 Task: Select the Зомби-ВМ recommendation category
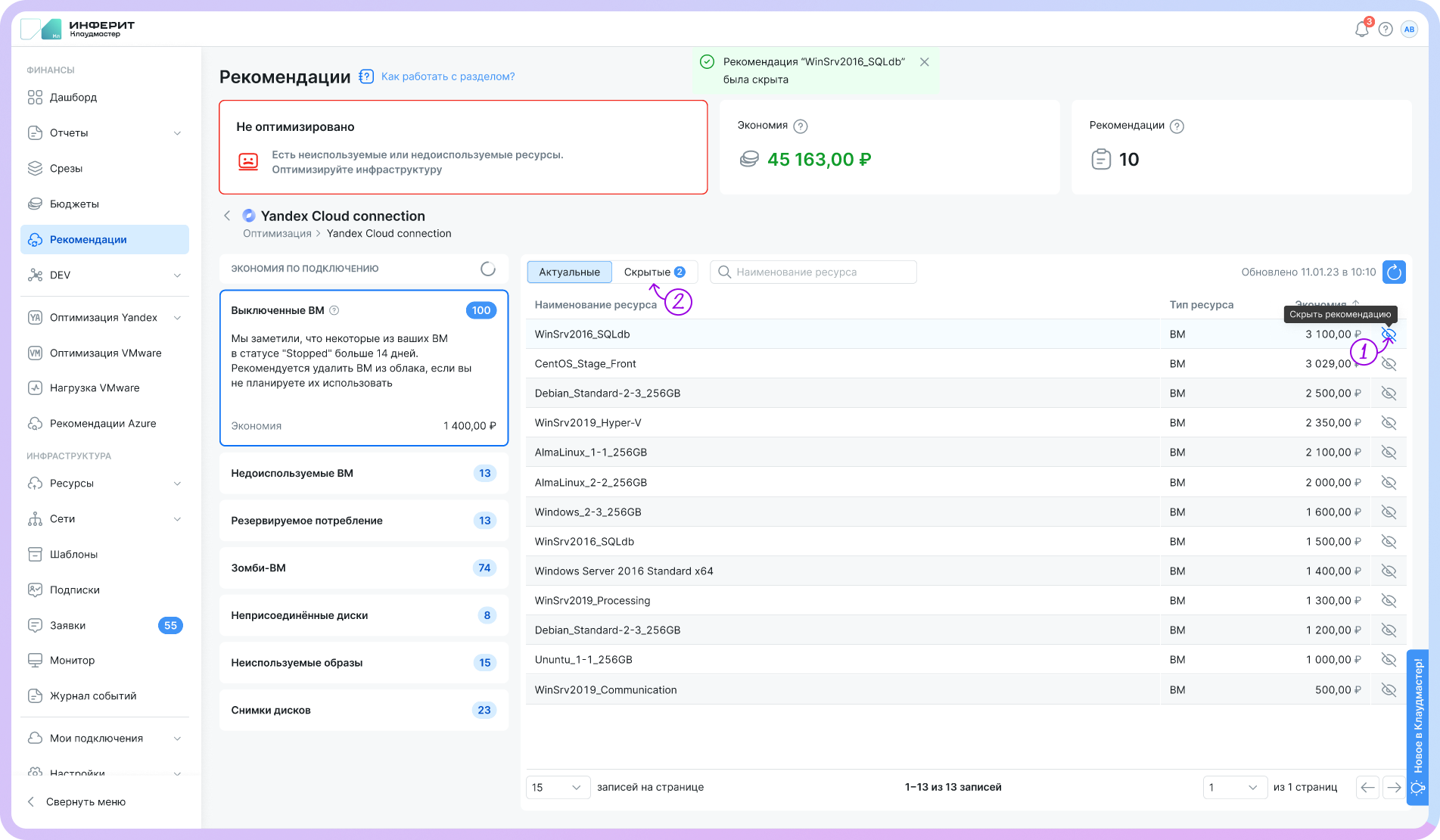363,568
